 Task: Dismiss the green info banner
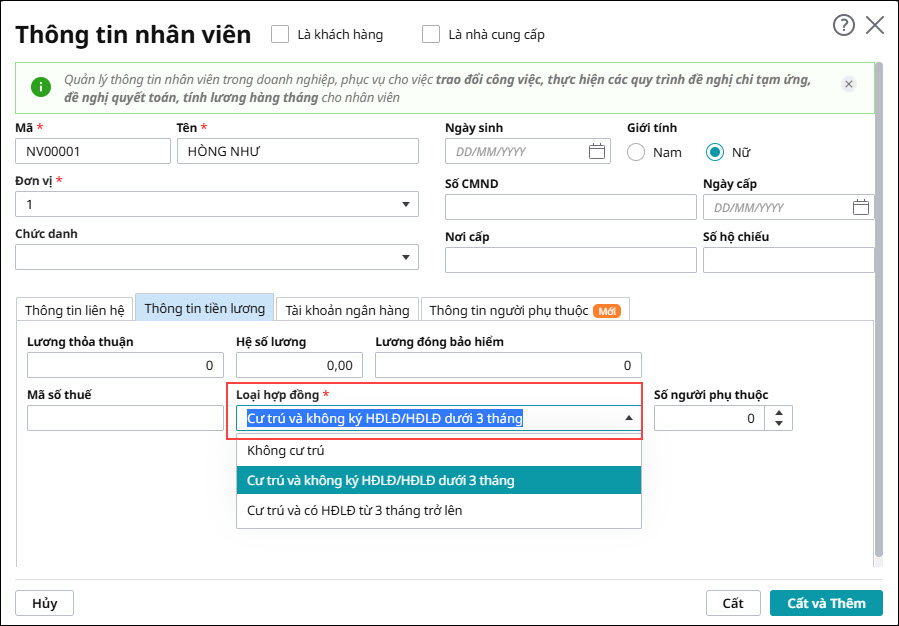[x=849, y=84]
